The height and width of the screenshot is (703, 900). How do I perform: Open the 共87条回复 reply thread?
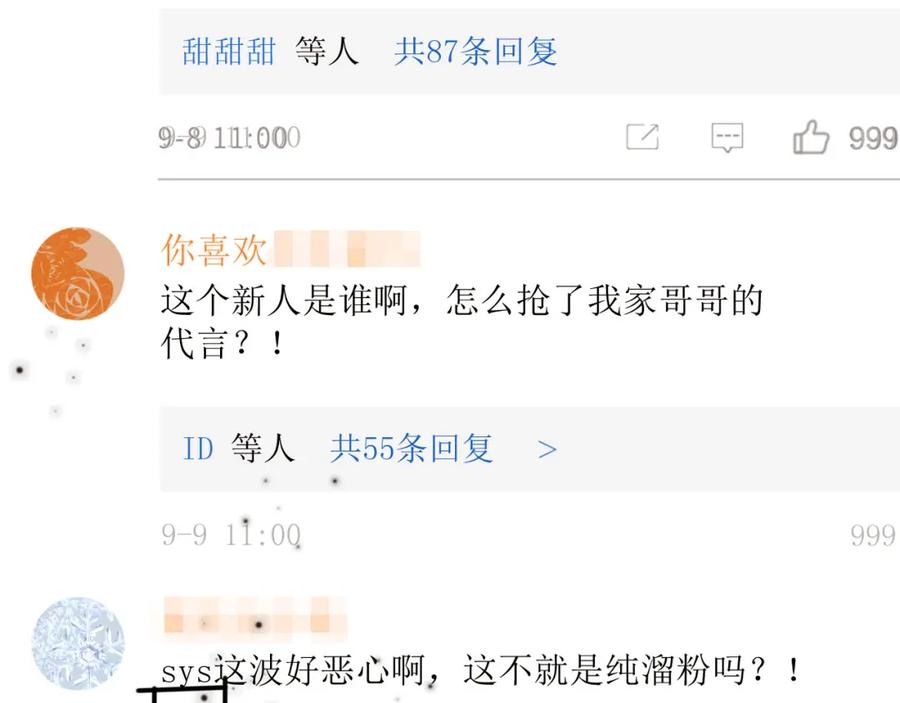tap(475, 51)
